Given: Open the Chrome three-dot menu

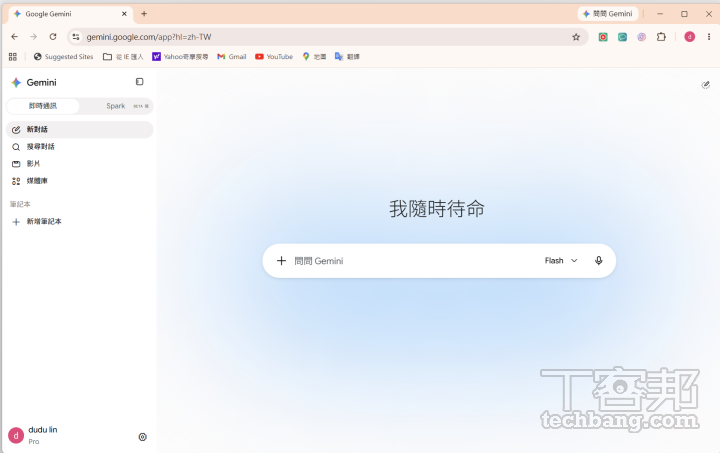Looking at the screenshot, I should point(709,37).
